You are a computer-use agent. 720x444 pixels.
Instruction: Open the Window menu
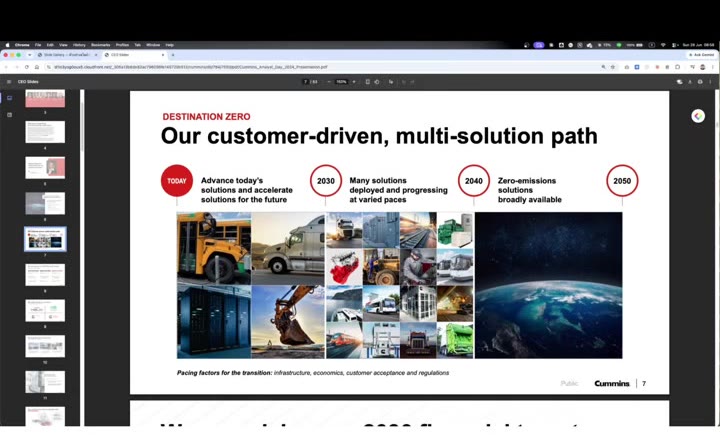pos(153,45)
